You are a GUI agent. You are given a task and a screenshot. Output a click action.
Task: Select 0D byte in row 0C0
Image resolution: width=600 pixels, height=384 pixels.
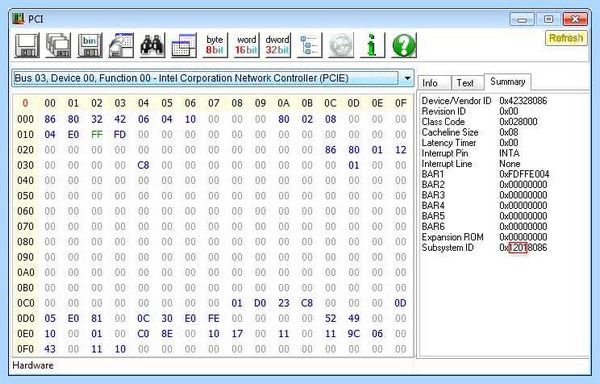(401, 303)
